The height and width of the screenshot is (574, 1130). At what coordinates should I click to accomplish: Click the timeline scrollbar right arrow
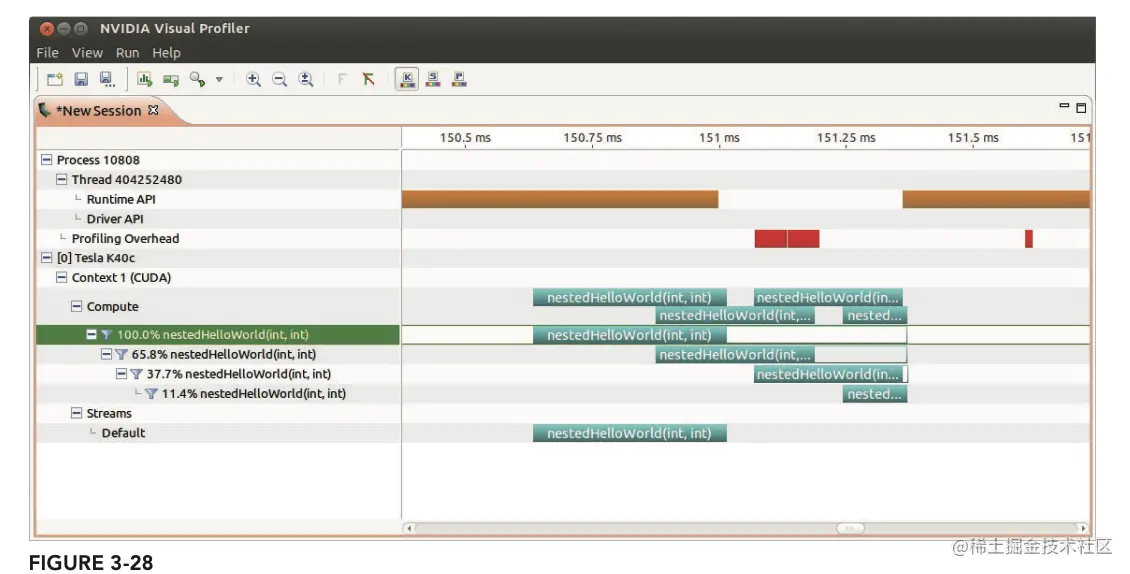pyautogui.click(x=1082, y=528)
